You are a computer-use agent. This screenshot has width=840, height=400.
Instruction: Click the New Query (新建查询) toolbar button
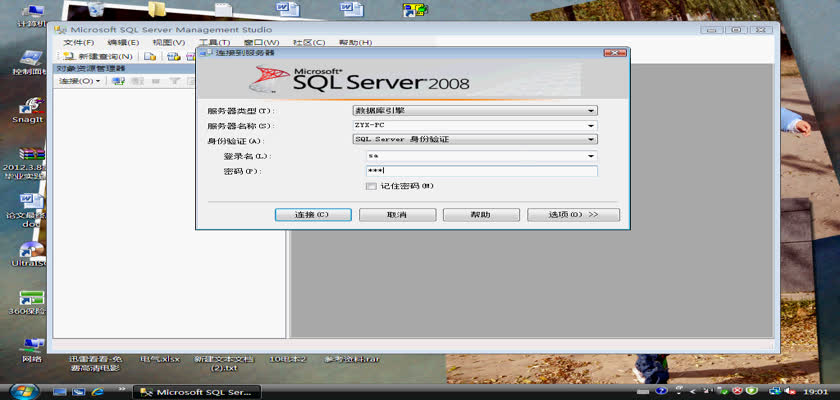click(x=98, y=56)
